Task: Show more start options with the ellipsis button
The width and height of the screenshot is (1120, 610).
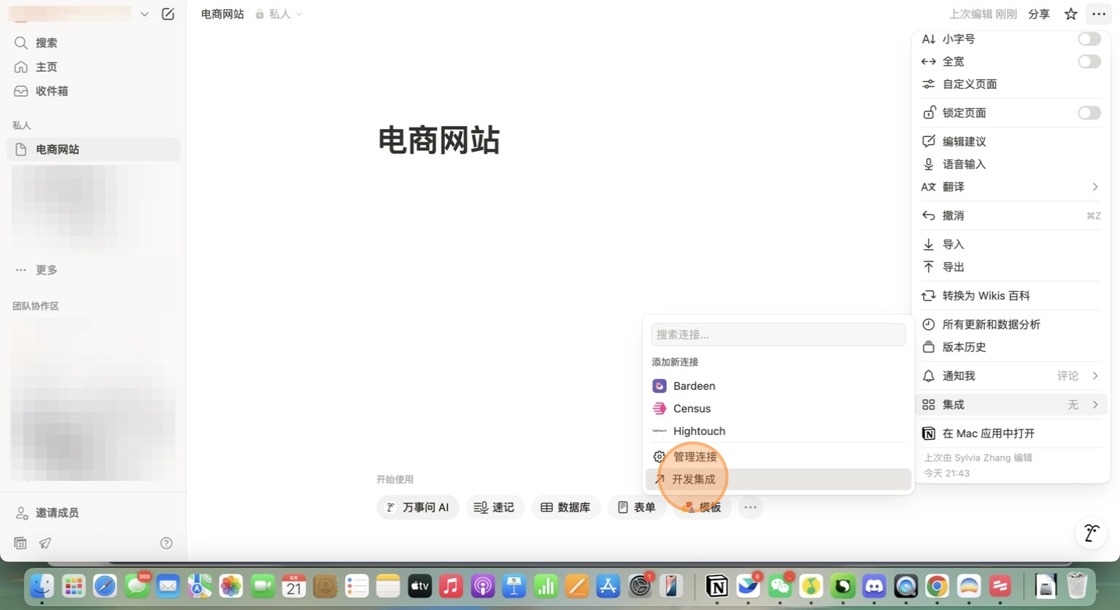Action: (x=750, y=507)
